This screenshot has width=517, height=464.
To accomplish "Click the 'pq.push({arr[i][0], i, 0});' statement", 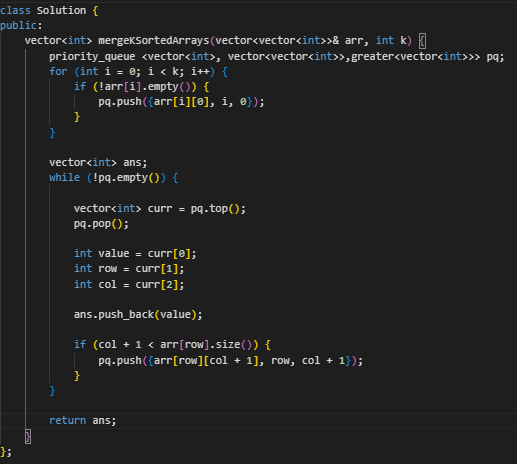I will (181, 102).
